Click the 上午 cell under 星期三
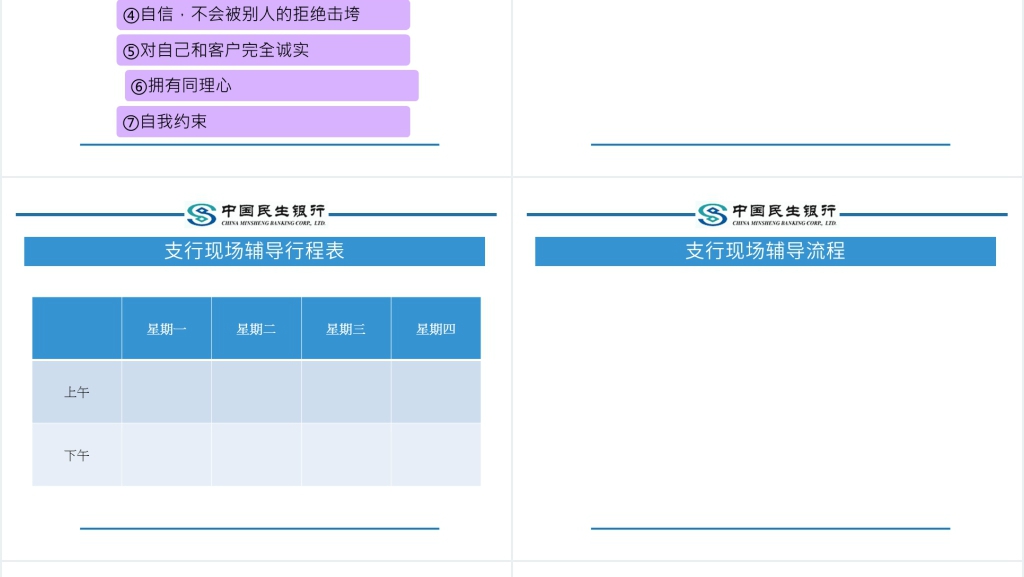This screenshot has height=577, width=1024. (x=346, y=392)
